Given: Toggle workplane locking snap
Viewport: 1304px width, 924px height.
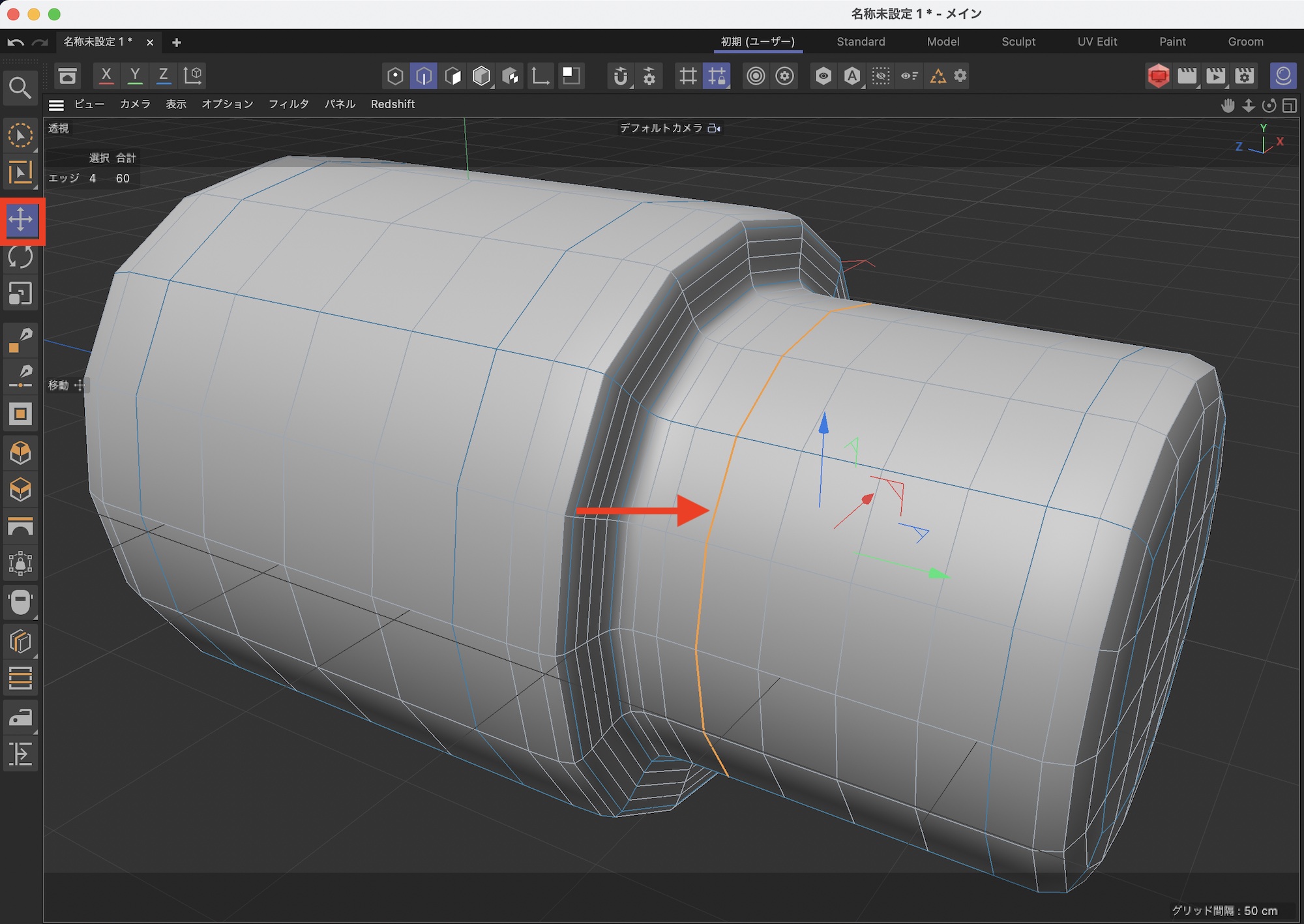Looking at the screenshot, I should pos(717,76).
